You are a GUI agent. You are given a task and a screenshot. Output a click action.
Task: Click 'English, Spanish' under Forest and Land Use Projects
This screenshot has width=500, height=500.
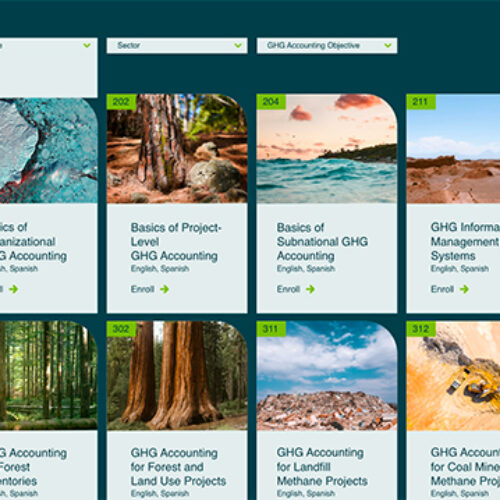click(160, 493)
